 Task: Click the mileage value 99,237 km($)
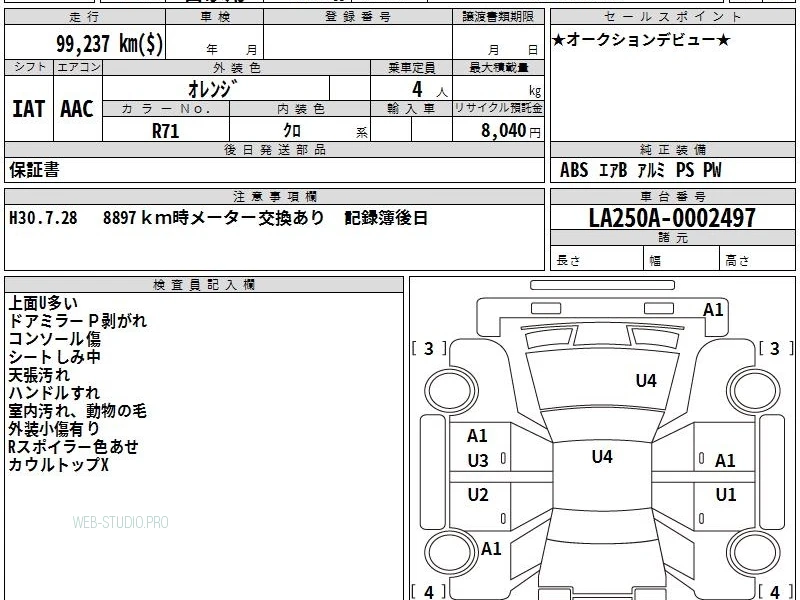[110, 43]
